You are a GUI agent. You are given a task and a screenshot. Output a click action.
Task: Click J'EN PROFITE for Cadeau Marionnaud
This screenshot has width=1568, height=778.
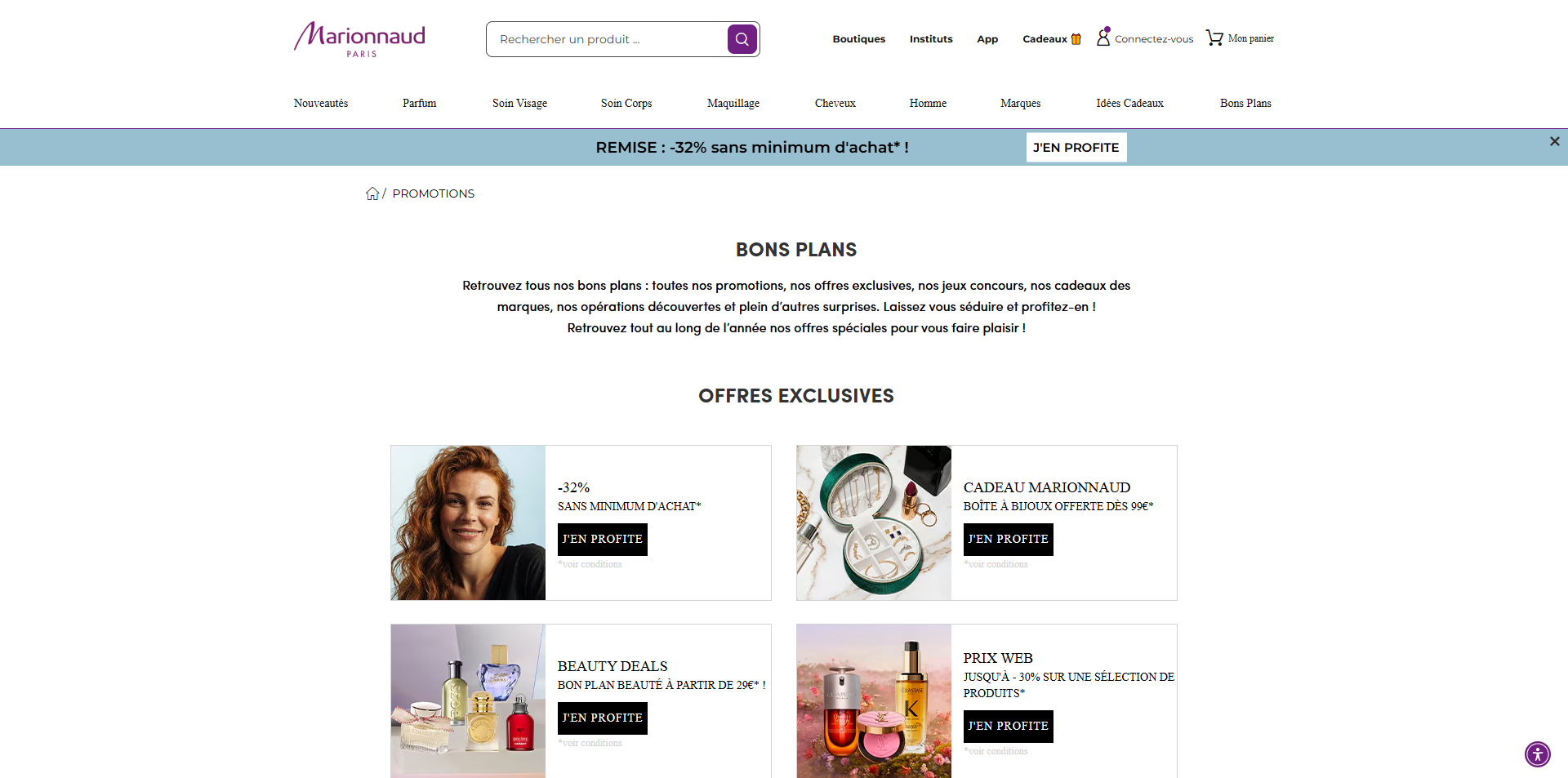pos(1009,540)
